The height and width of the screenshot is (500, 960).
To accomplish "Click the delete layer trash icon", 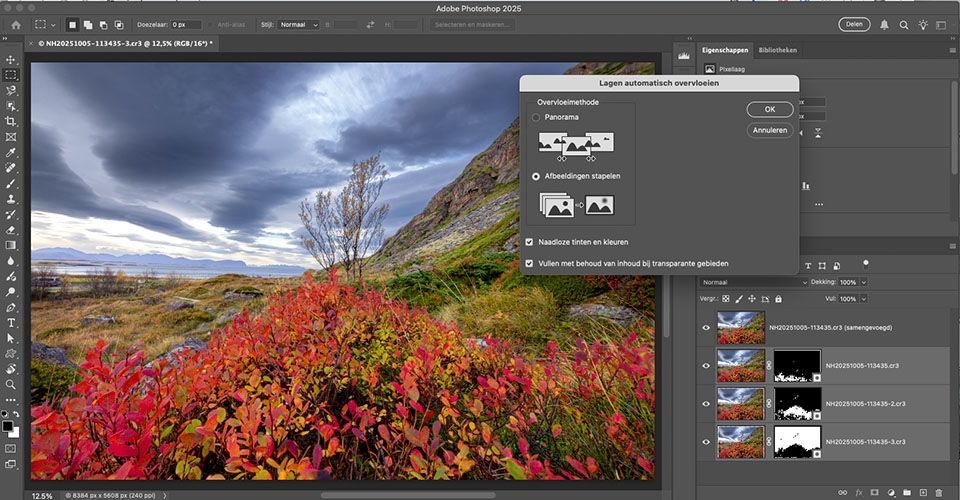I will click(x=938, y=492).
